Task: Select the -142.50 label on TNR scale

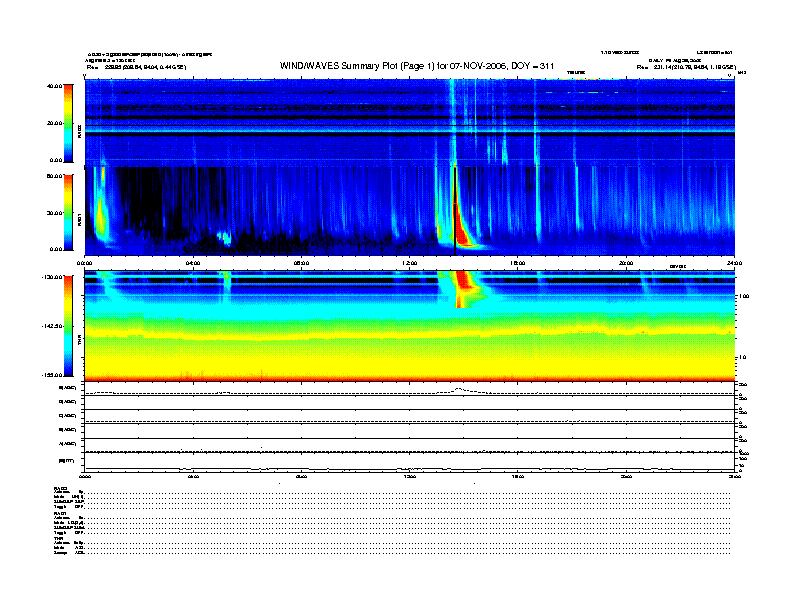Action: (52, 326)
